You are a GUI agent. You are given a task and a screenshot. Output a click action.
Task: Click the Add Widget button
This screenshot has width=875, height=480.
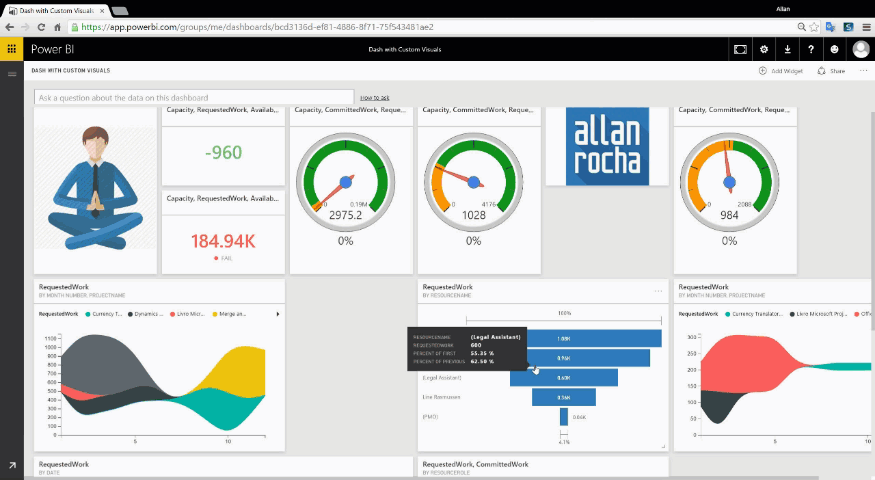coord(781,71)
